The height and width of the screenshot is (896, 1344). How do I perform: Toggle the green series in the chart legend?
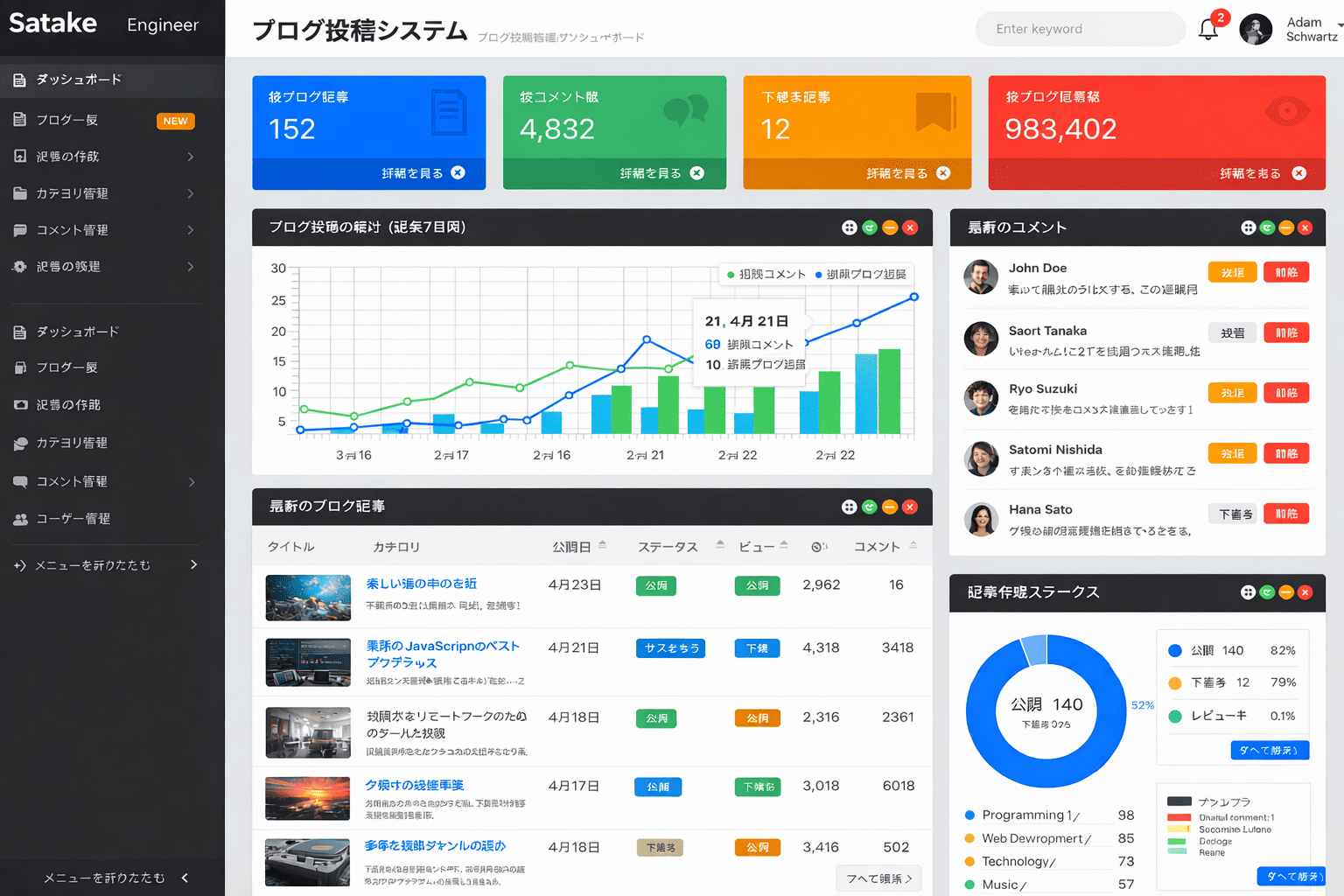(766, 275)
